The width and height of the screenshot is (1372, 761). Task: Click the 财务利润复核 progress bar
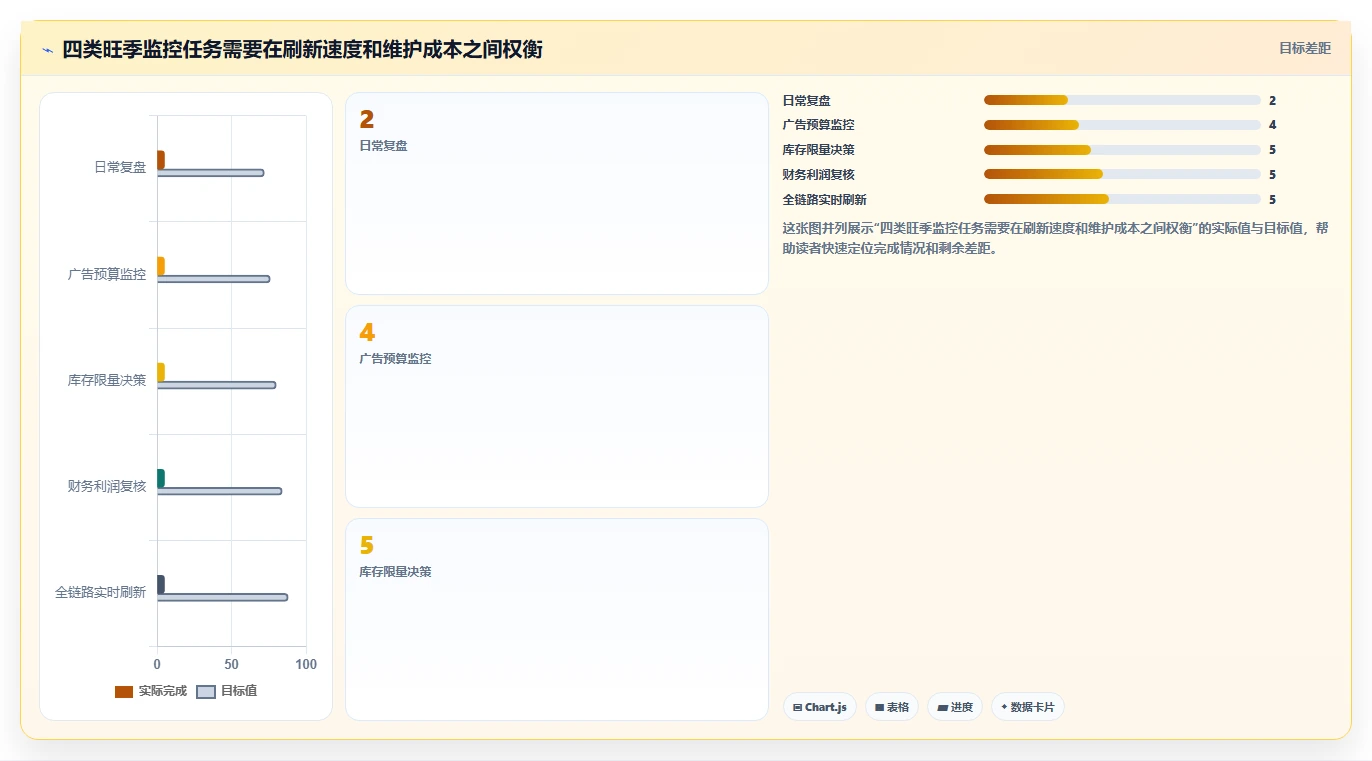tap(1122, 174)
